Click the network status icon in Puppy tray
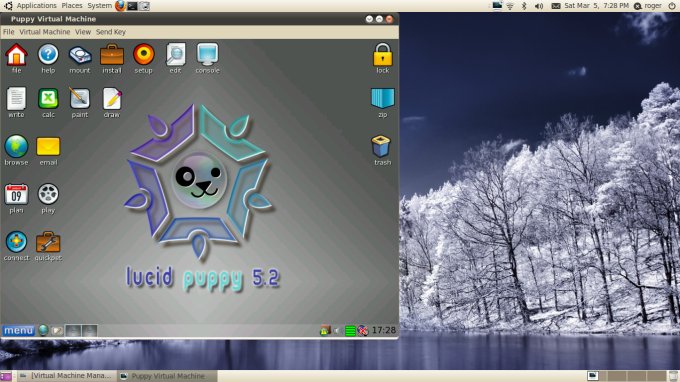 [325, 331]
